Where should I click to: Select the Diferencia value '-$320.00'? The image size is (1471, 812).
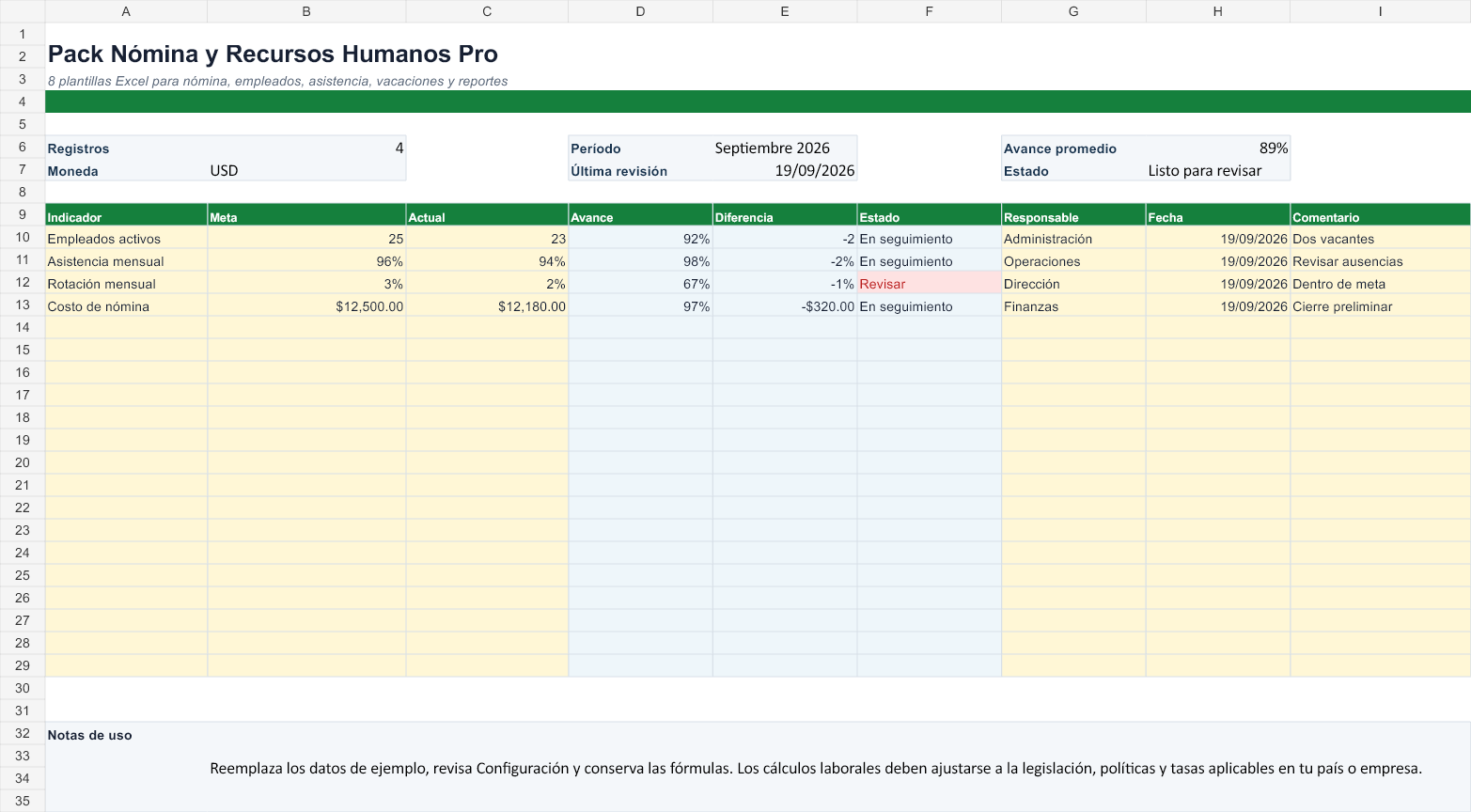tap(785, 305)
